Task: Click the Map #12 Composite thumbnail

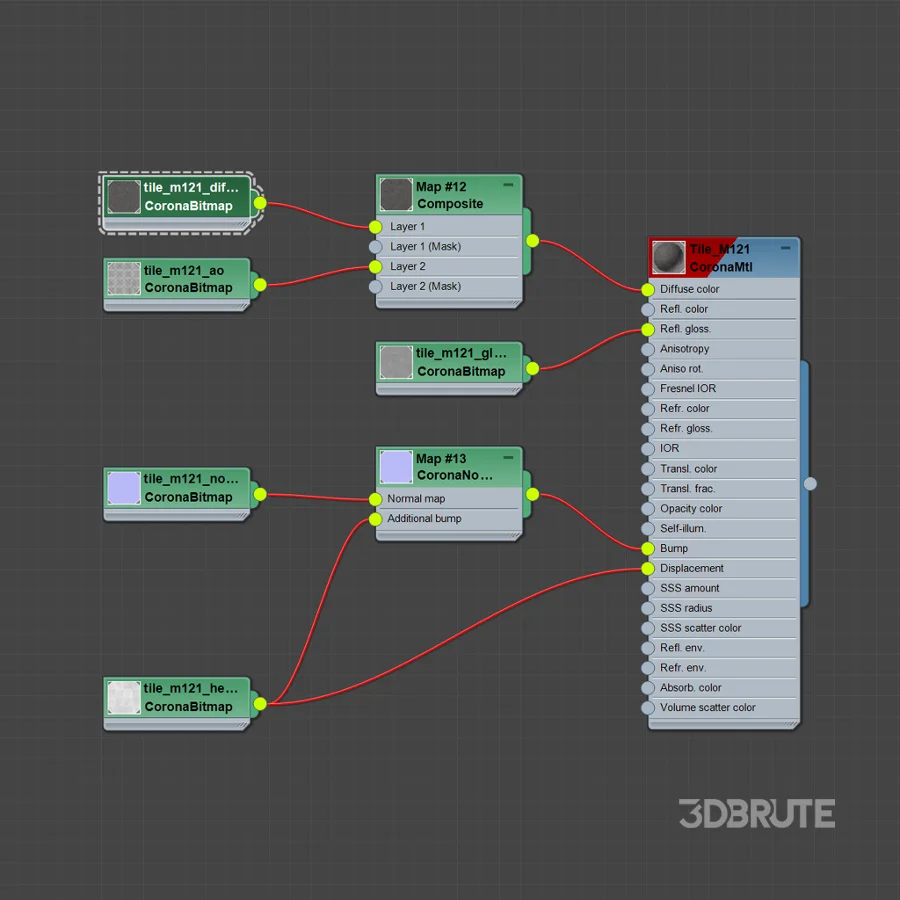Action: [397, 195]
